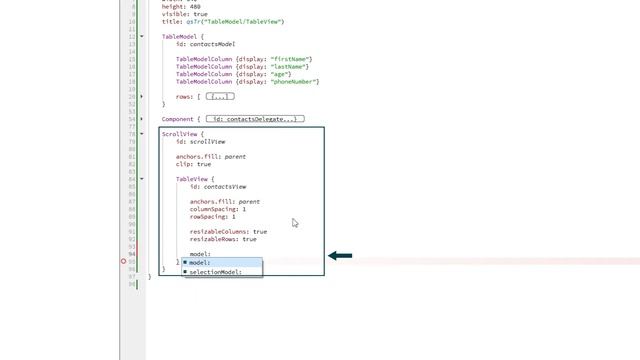Expand the folded Component block
Image resolution: width=640 pixels, height=360 pixels.
(142, 119)
